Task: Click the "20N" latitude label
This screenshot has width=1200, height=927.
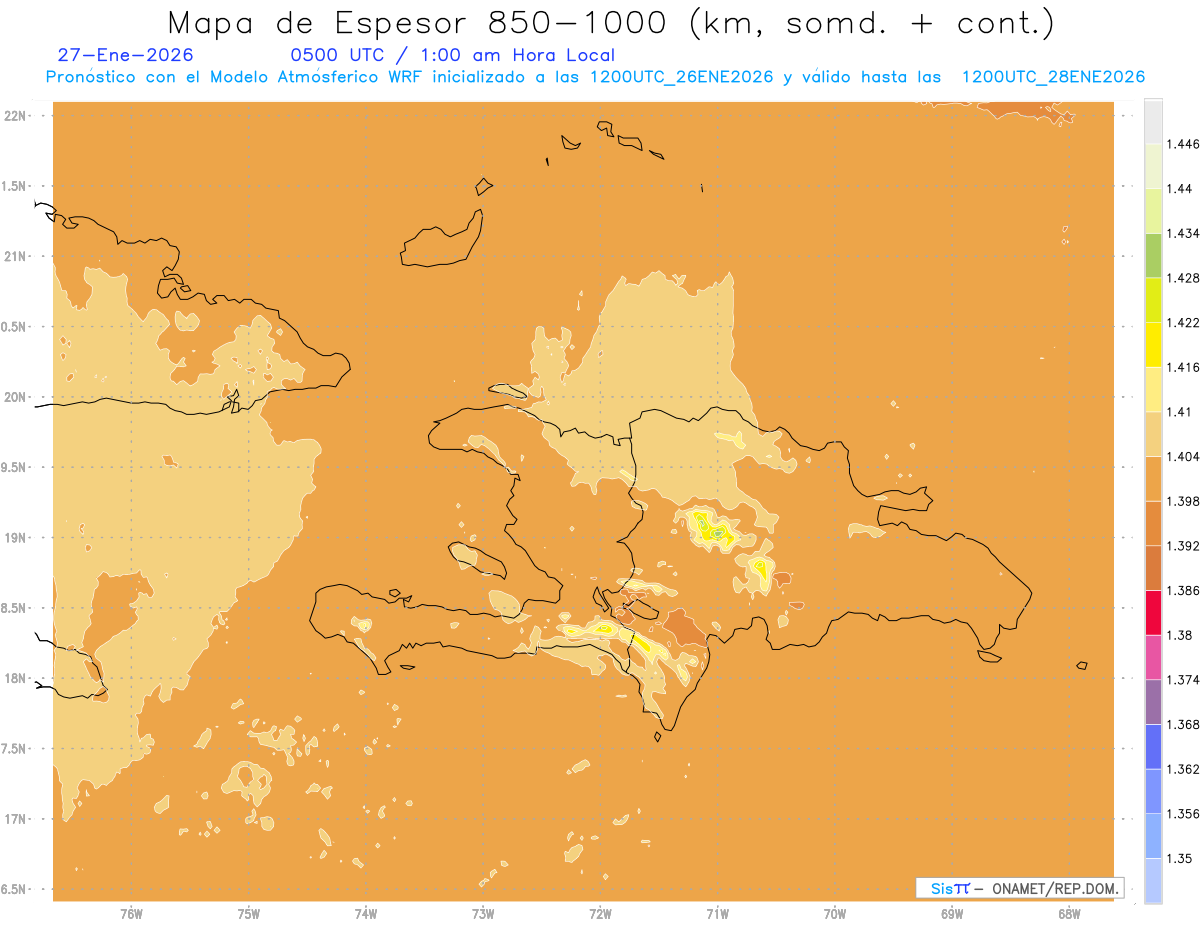Action: 16,397
